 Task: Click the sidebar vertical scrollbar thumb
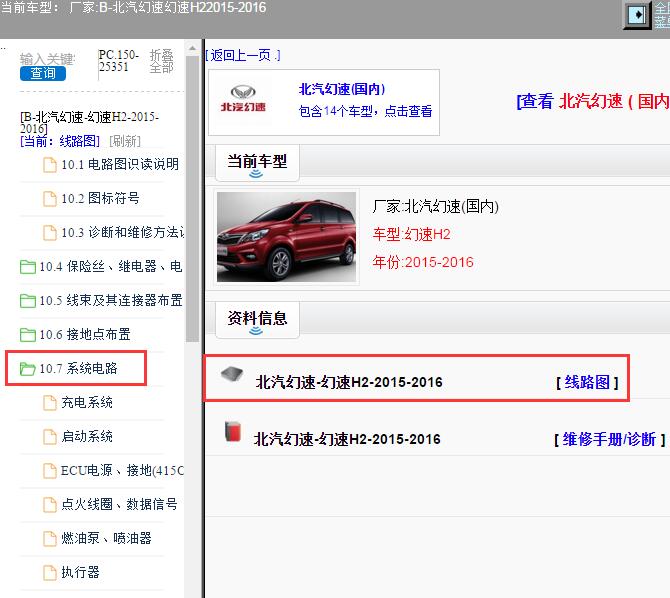click(192, 199)
